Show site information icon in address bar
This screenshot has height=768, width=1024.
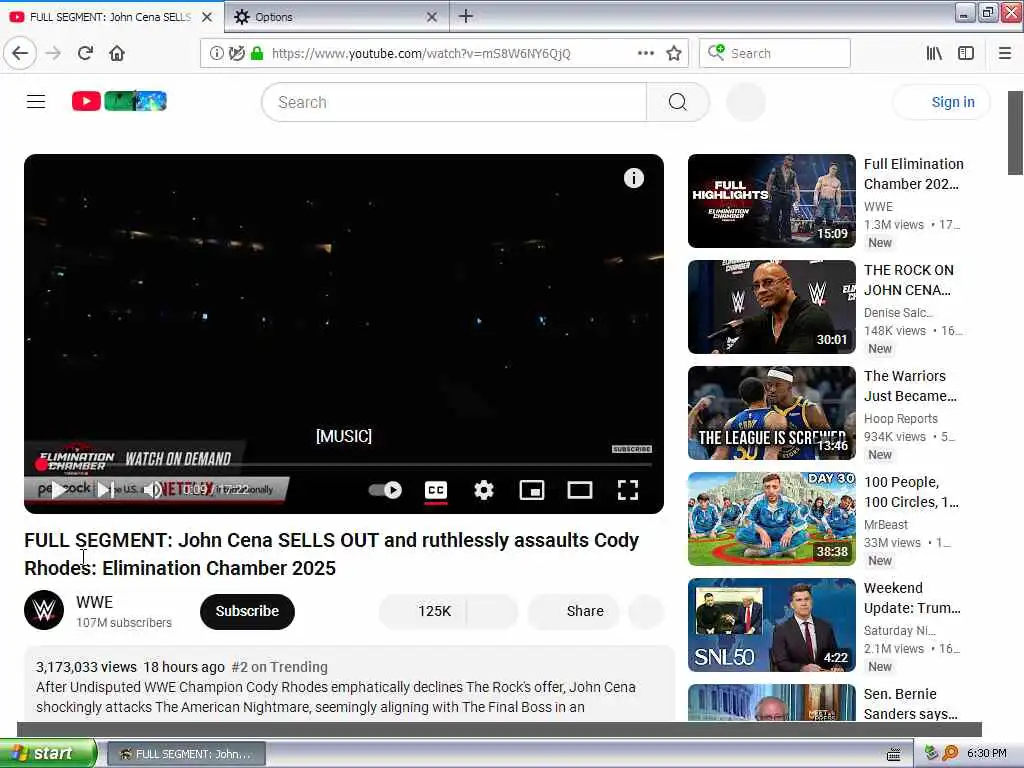[x=216, y=54]
